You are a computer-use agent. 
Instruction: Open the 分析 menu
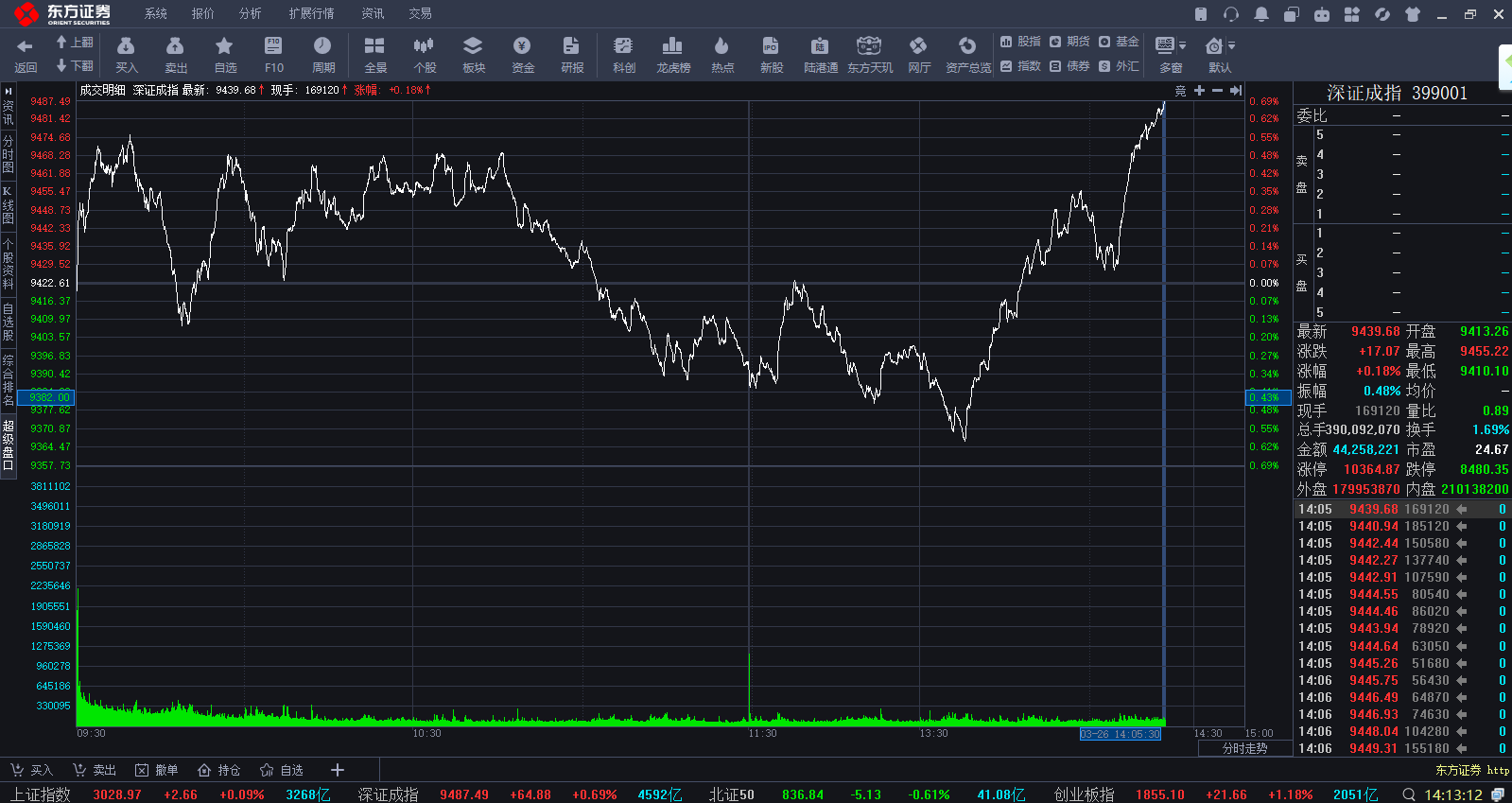[250, 13]
